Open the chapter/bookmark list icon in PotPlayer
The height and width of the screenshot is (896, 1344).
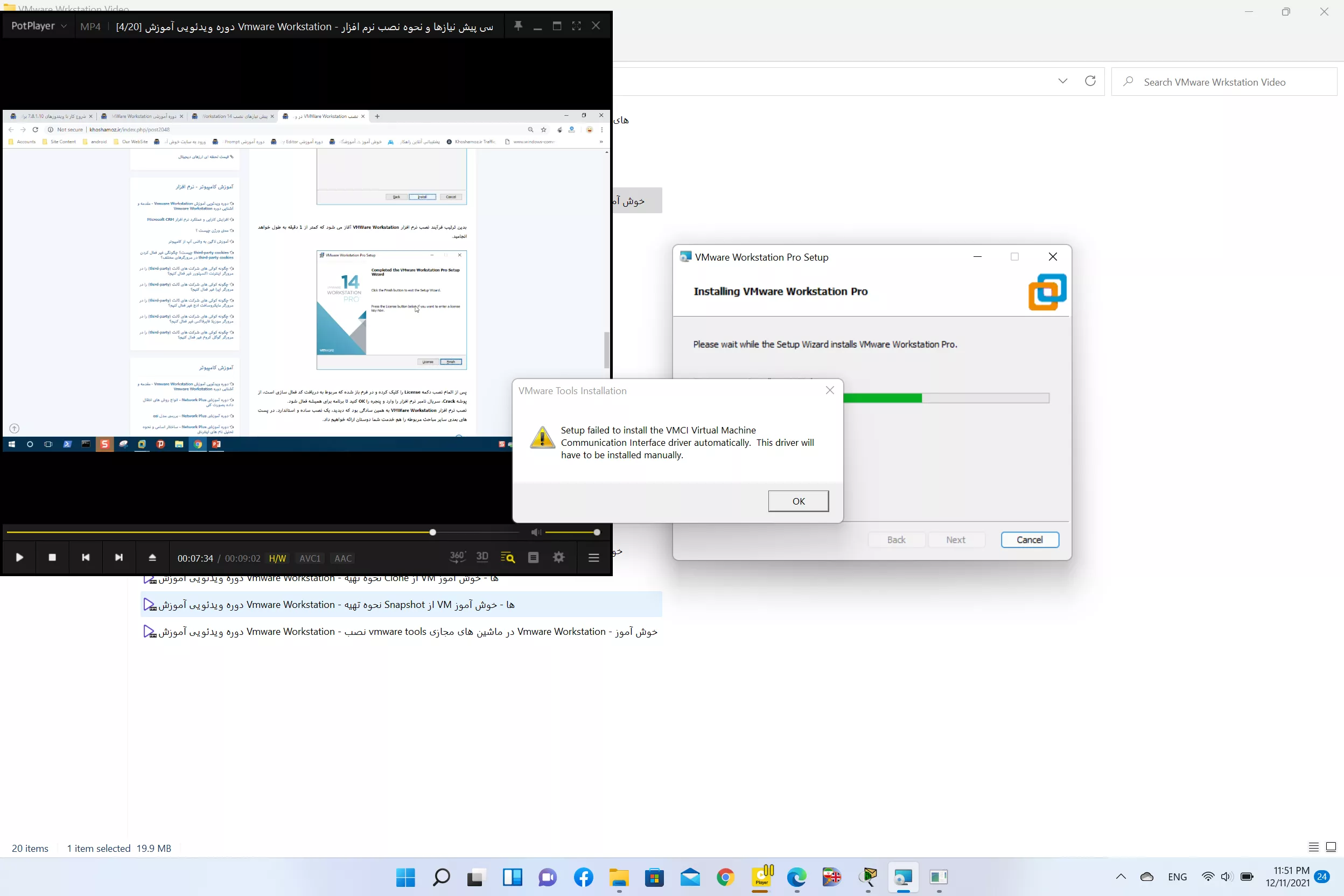tap(533, 558)
